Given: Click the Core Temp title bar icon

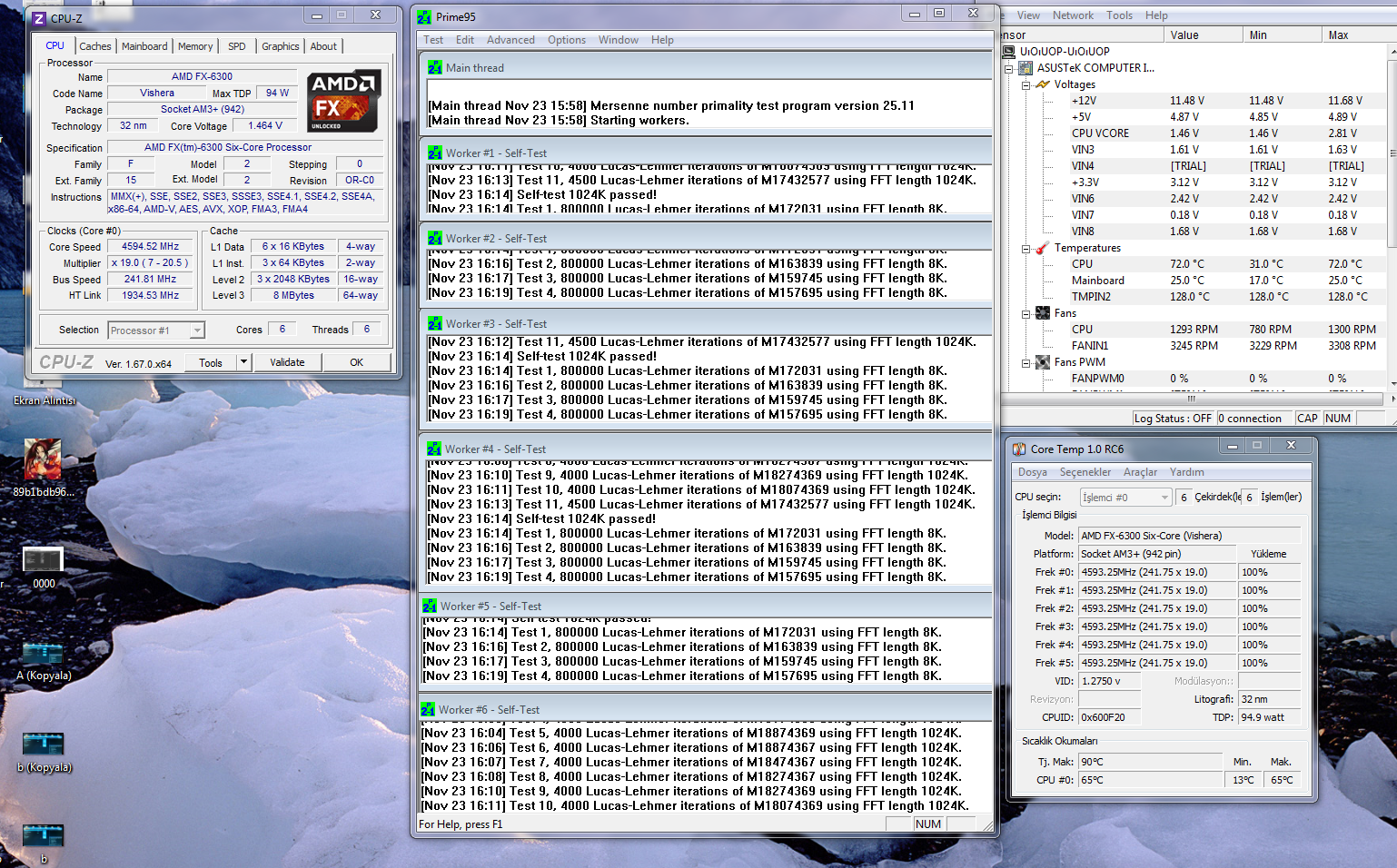Looking at the screenshot, I should pyautogui.click(x=1019, y=449).
